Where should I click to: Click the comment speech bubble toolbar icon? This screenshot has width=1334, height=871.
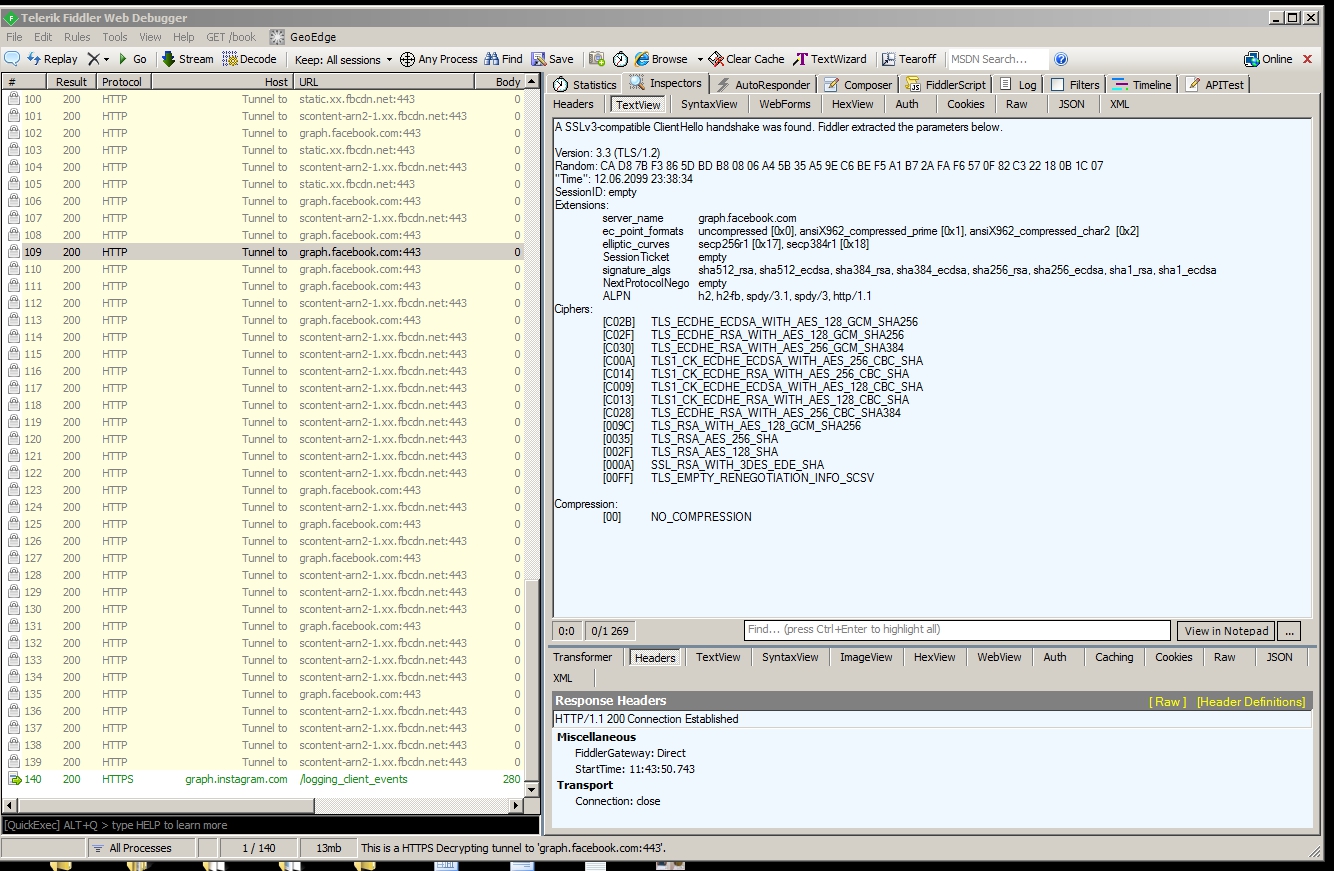13,59
